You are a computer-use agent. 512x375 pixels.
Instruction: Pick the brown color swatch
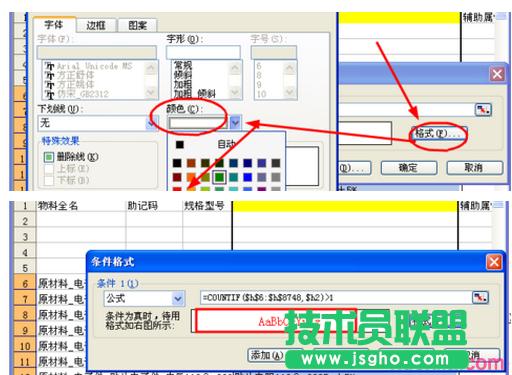191,163
